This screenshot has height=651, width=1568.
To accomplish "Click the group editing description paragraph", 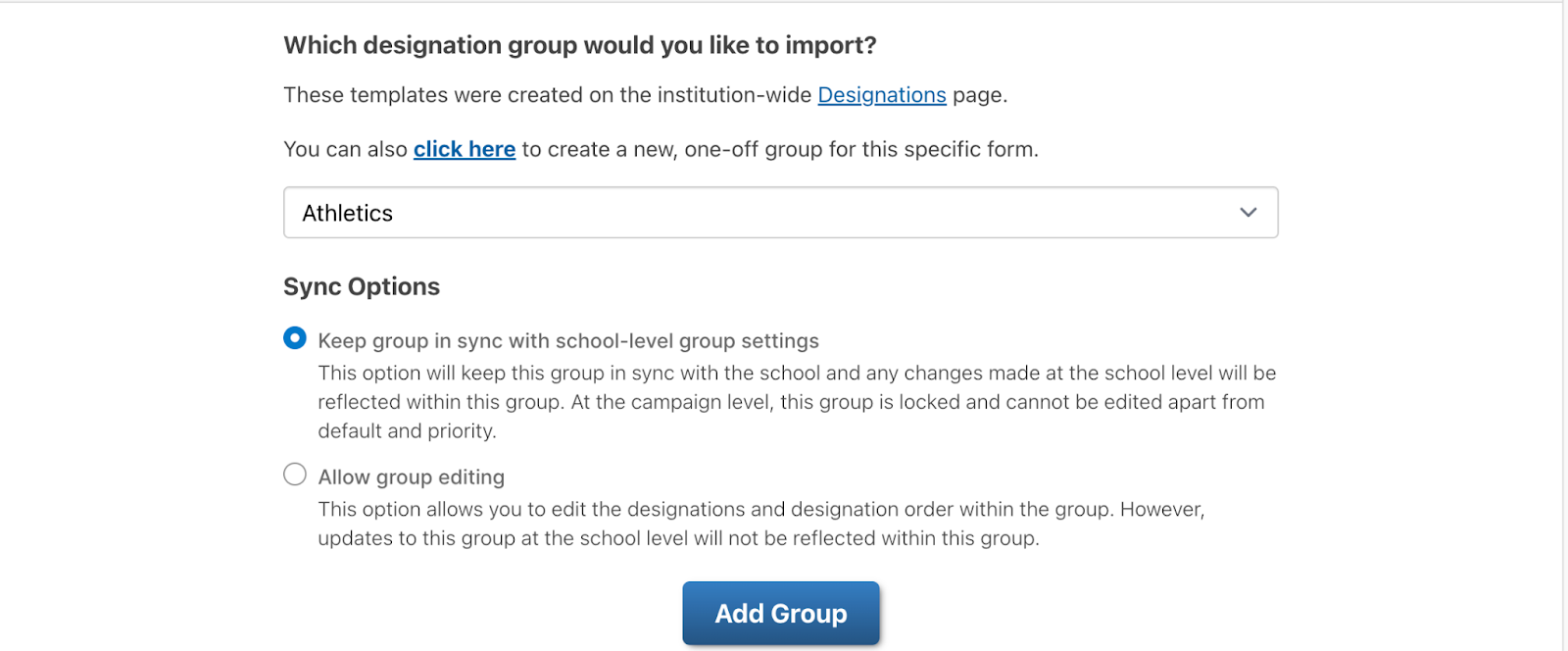I will click(x=761, y=524).
